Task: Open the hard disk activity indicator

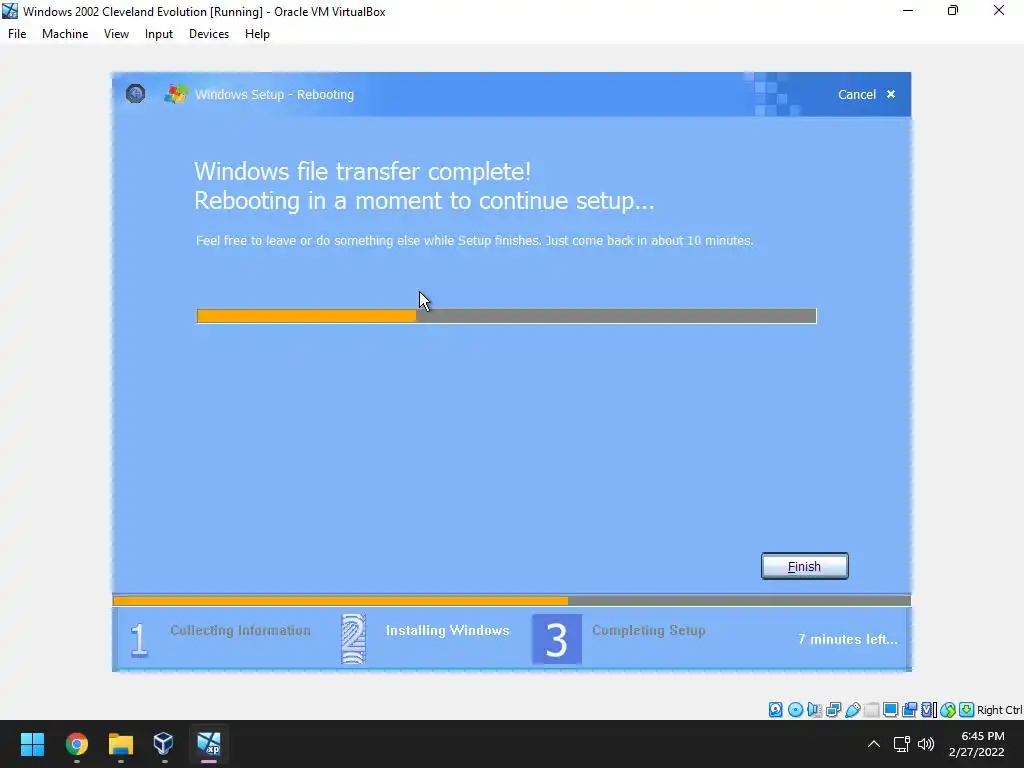Action: 775,709
